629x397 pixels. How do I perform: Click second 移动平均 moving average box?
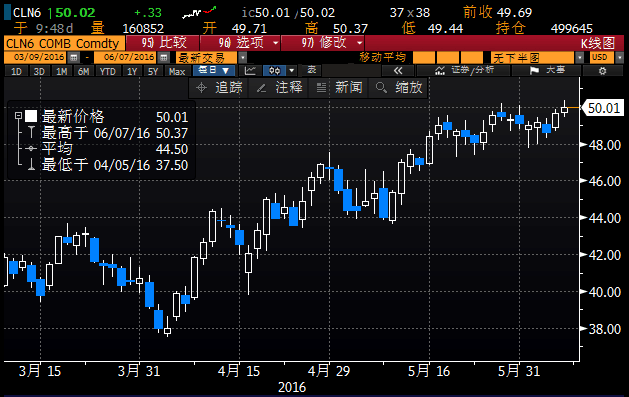click(448, 58)
